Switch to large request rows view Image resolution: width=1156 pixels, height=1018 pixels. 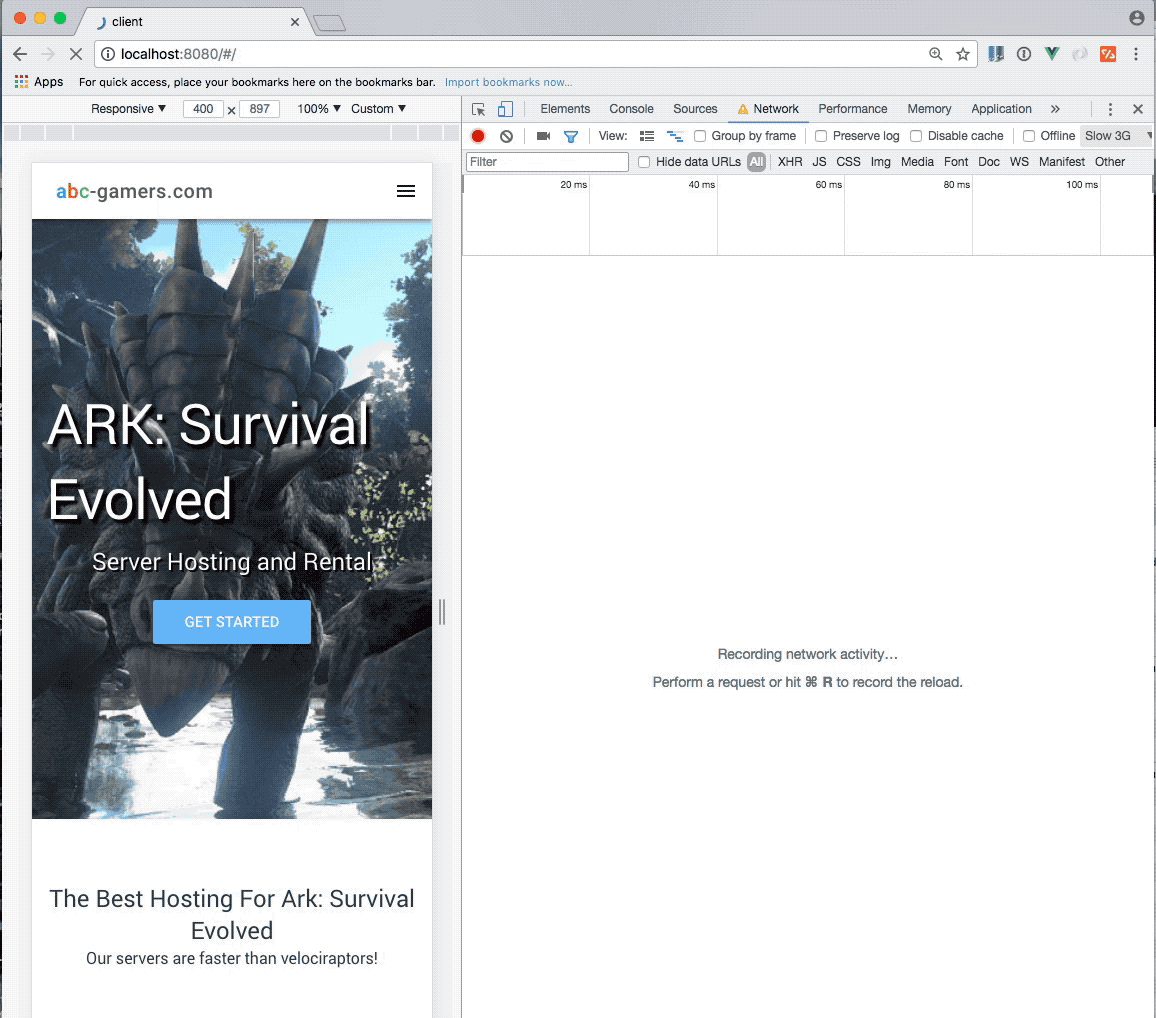tap(647, 136)
